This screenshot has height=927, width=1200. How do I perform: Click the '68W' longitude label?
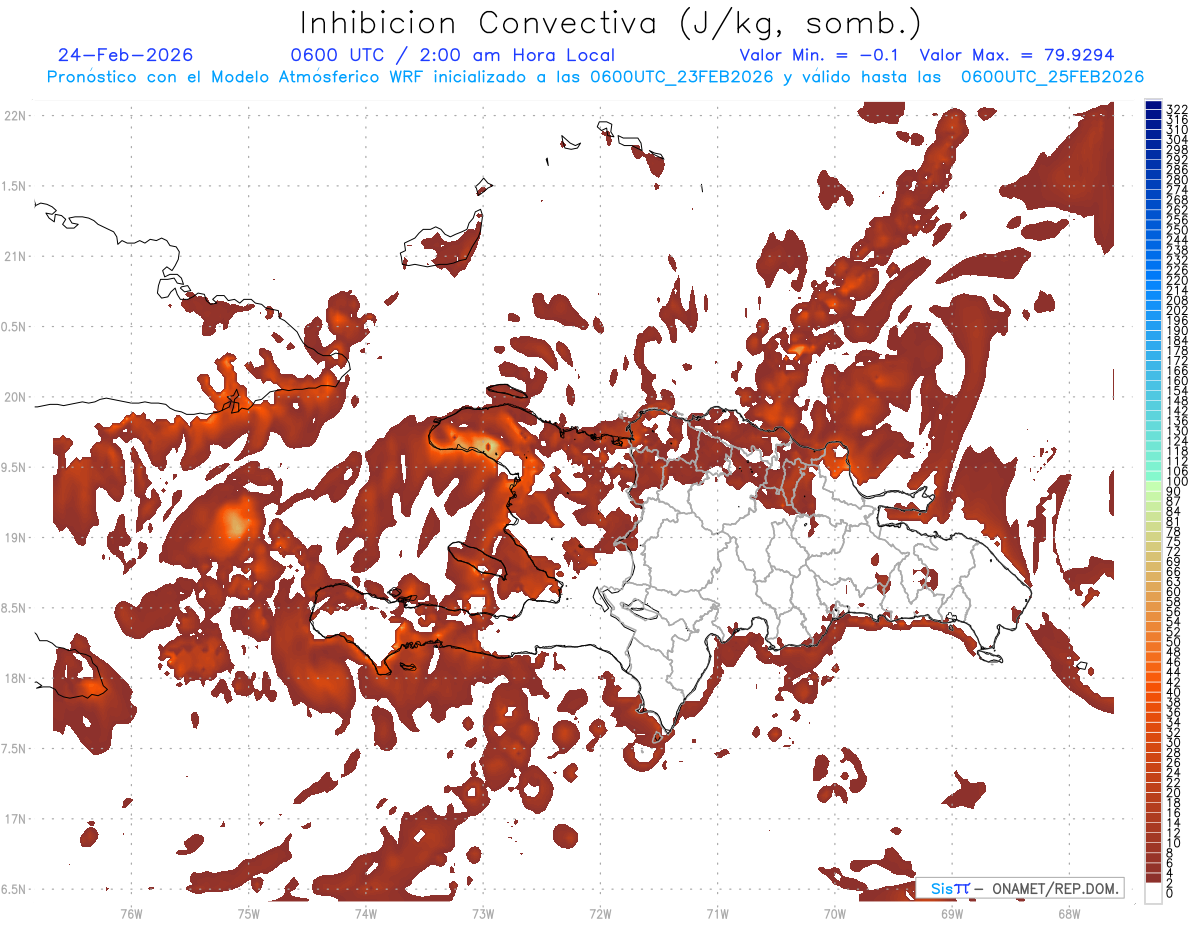(x=1069, y=914)
